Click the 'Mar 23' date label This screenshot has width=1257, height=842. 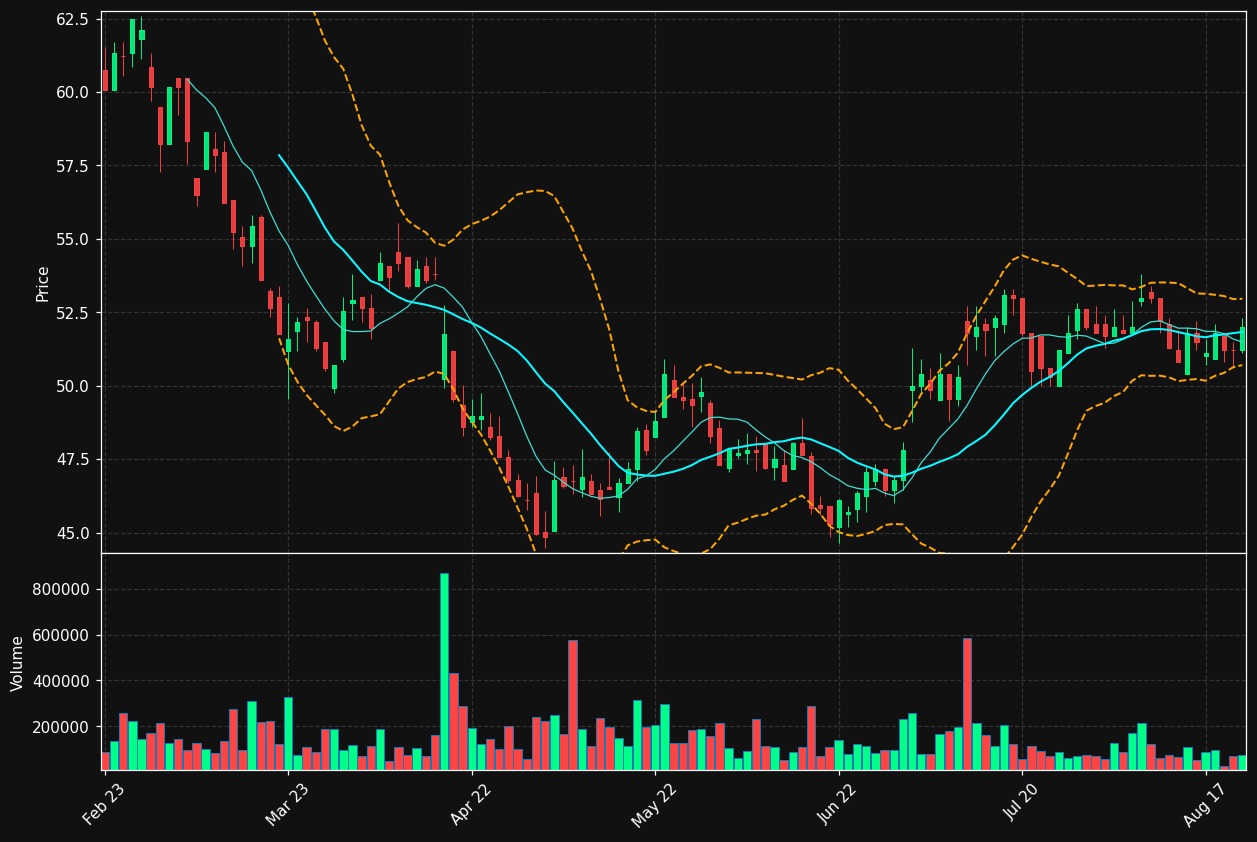coord(287,804)
